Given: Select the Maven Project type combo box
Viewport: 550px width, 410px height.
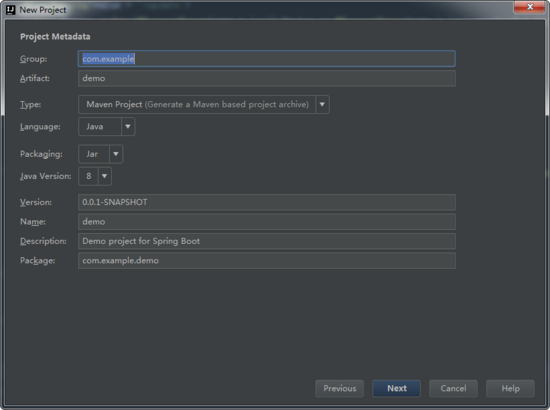Looking at the screenshot, I should 204,105.
